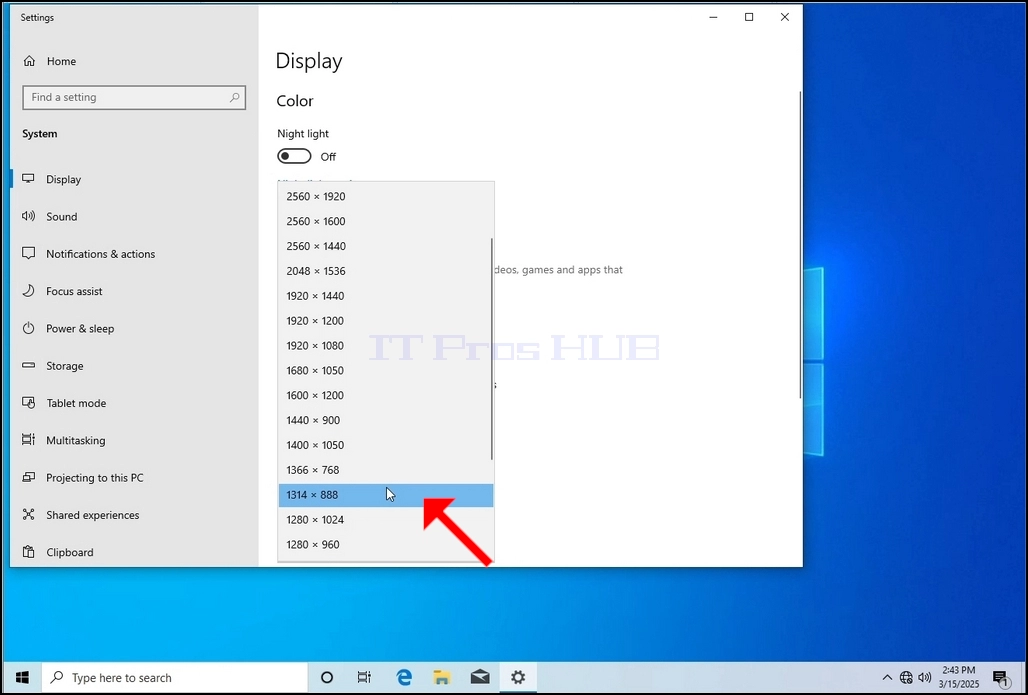Choose 1280 × 960 from the list
The height and width of the screenshot is (695, 1028).
(x=385, y=545)
